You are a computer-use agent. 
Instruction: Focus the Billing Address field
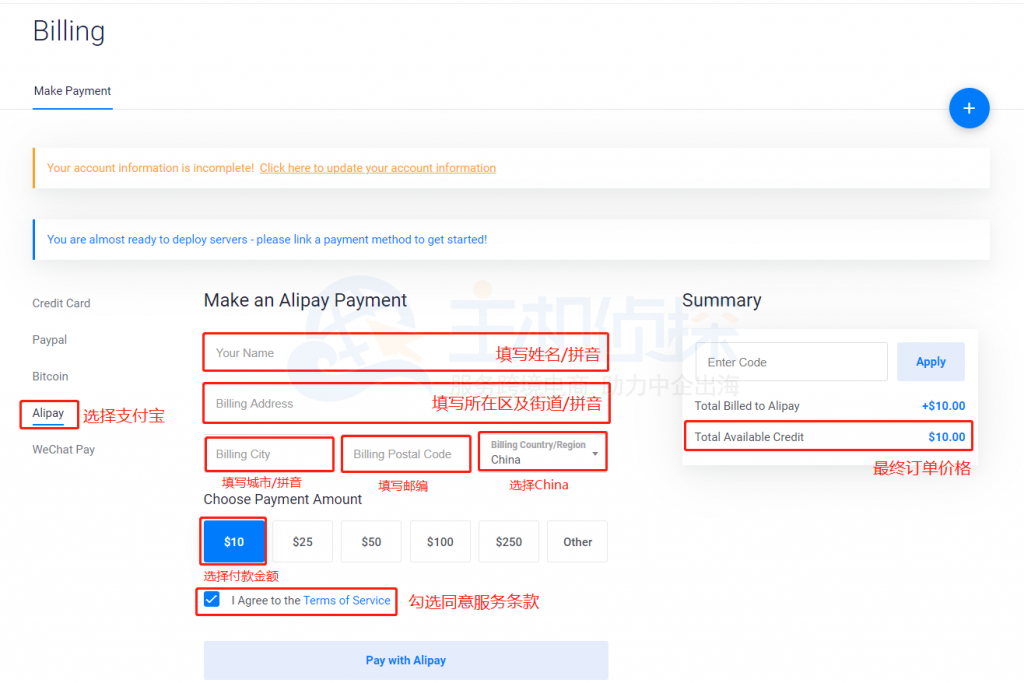[406, 404]
